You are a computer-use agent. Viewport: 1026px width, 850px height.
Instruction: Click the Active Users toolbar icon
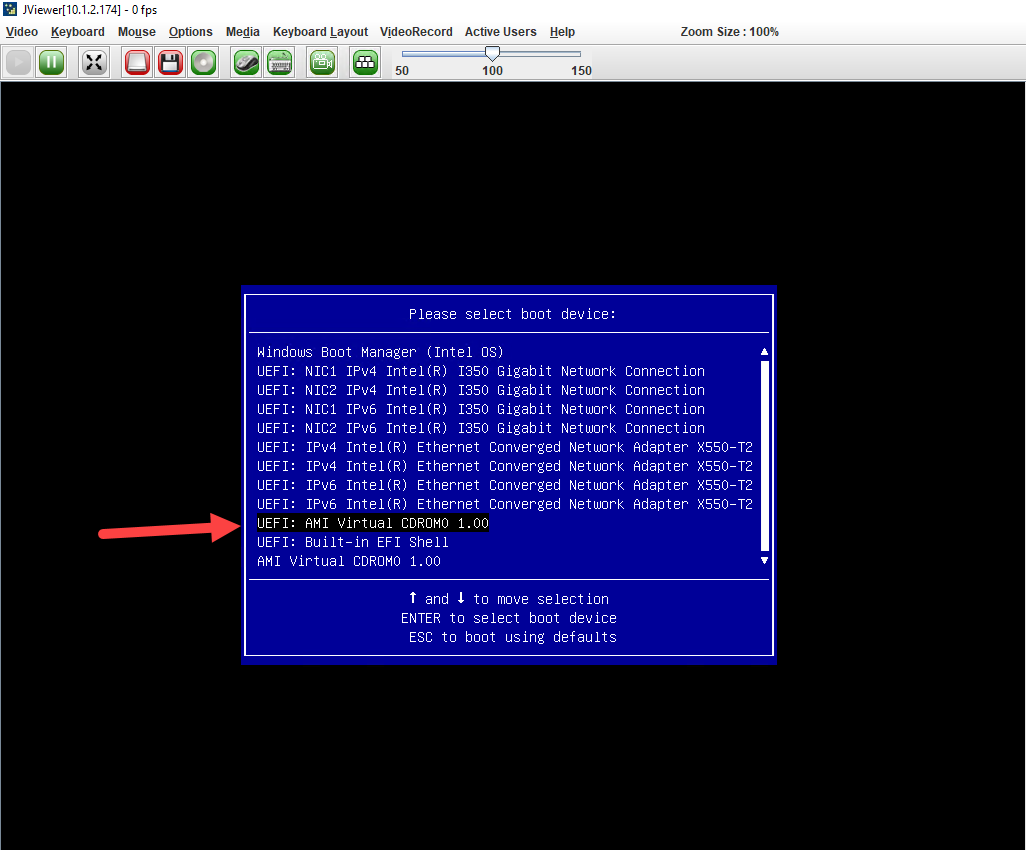click(364, 62)
